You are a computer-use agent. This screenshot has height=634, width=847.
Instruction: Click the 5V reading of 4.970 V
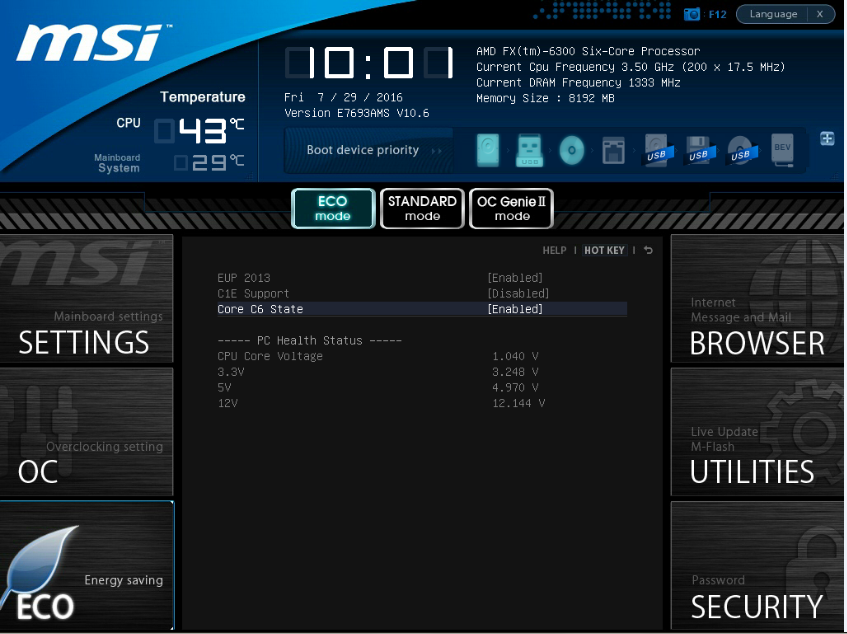515,387
